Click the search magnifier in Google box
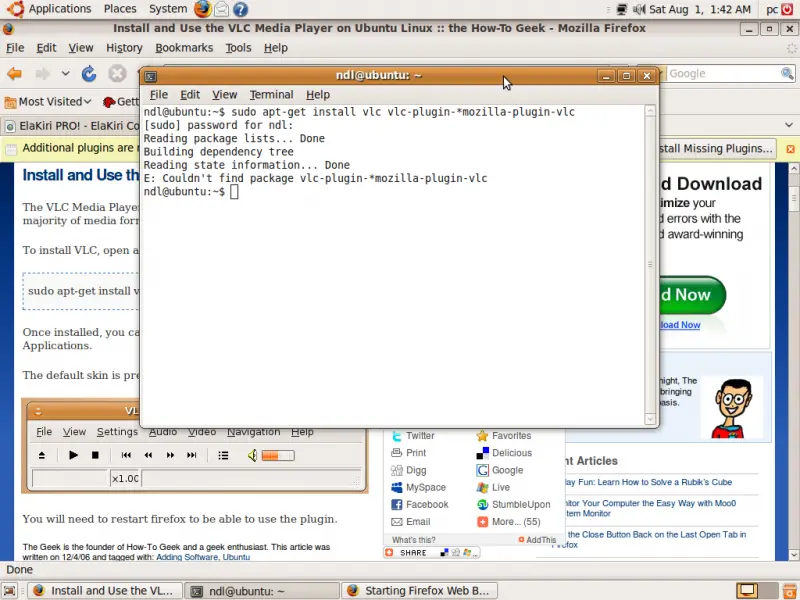 click(787, 73)
